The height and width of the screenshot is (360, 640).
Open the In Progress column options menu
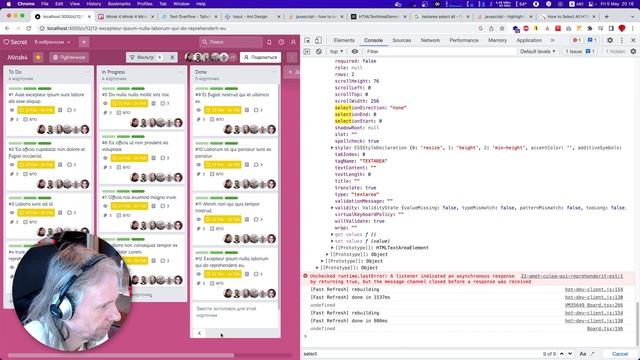(x=180, y=72)
